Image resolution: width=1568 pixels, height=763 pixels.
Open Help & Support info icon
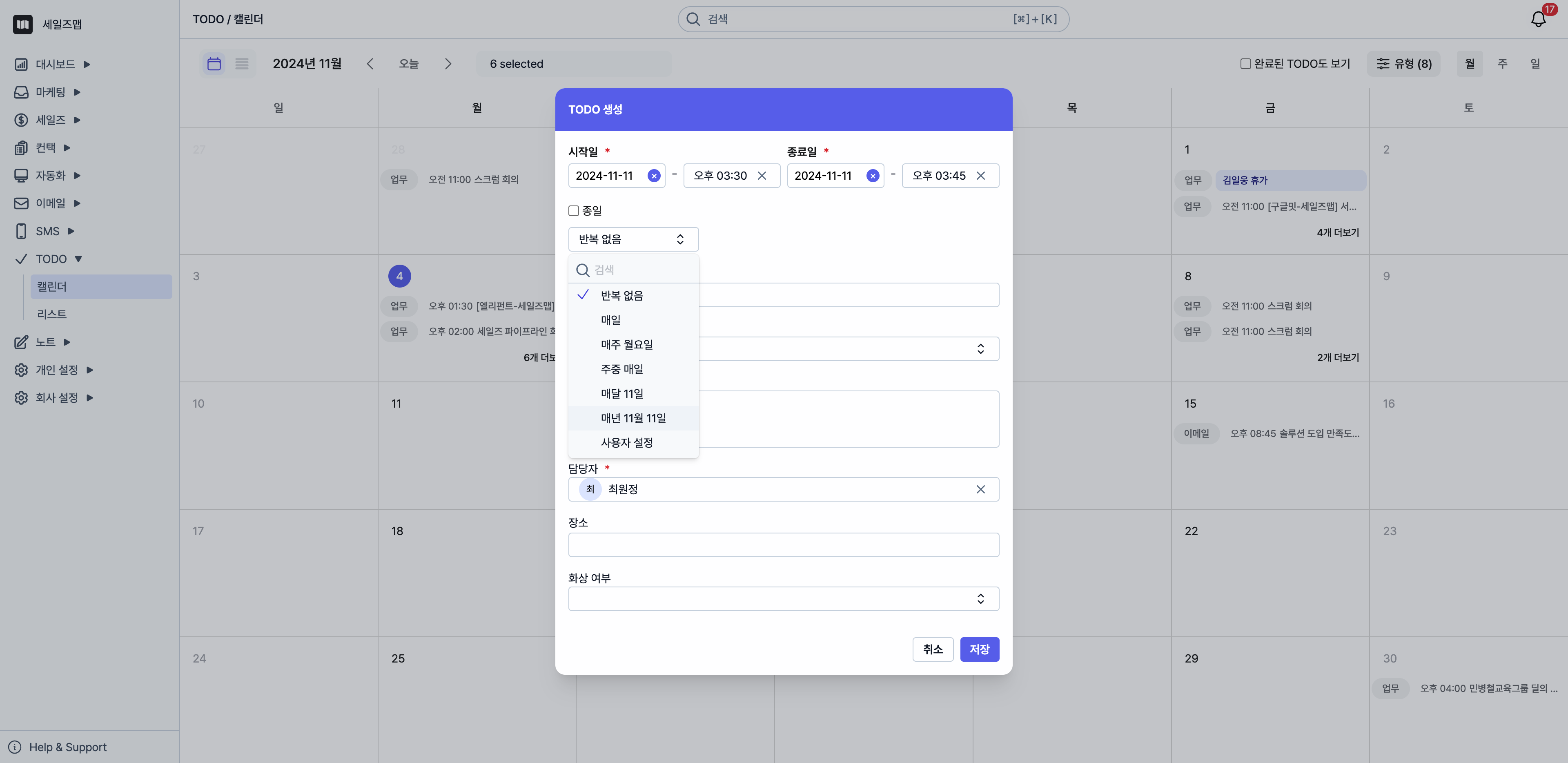(15, 747)
